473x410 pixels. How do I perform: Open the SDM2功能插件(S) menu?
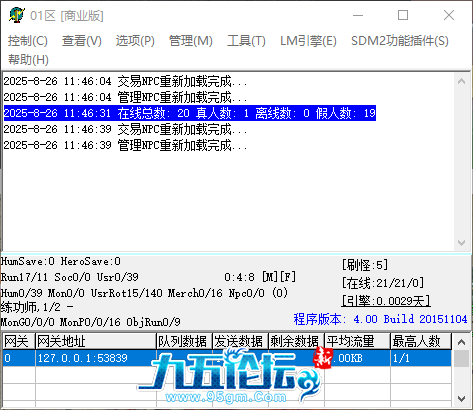tap(400, 41)
